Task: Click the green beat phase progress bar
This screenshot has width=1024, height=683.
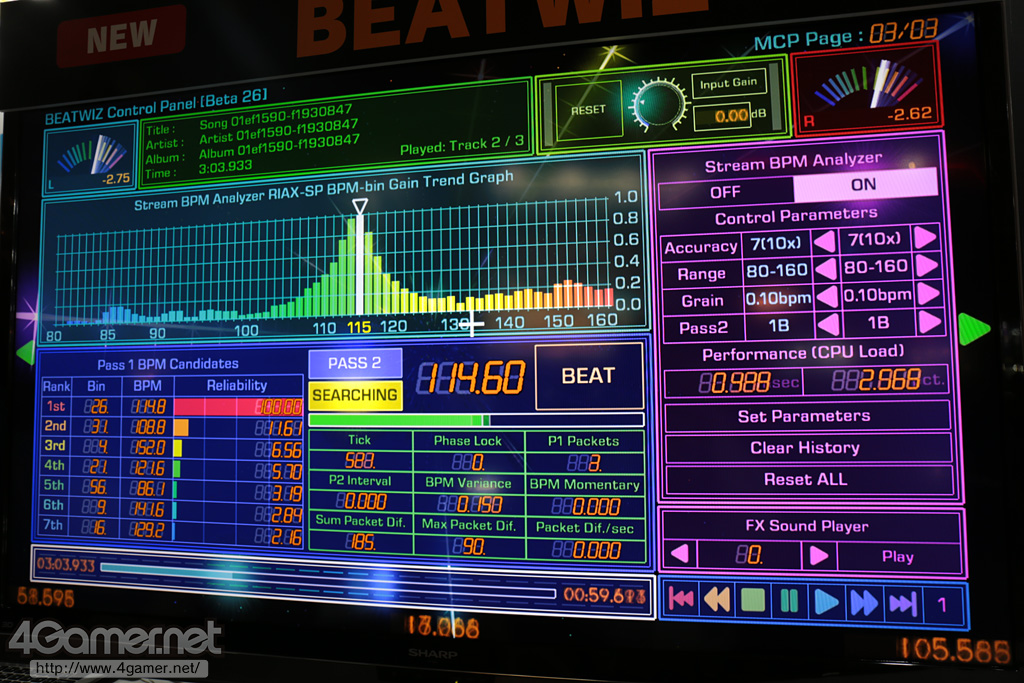Action: tap(476, 420)
